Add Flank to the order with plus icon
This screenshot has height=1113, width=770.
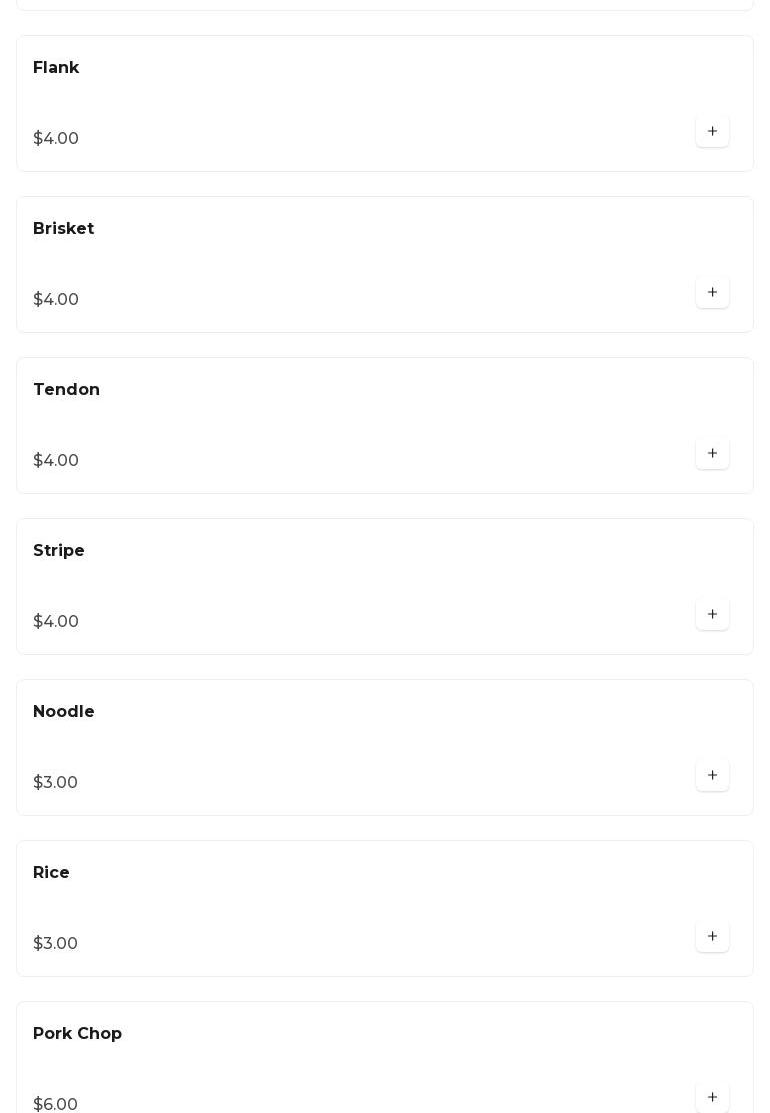712,131
